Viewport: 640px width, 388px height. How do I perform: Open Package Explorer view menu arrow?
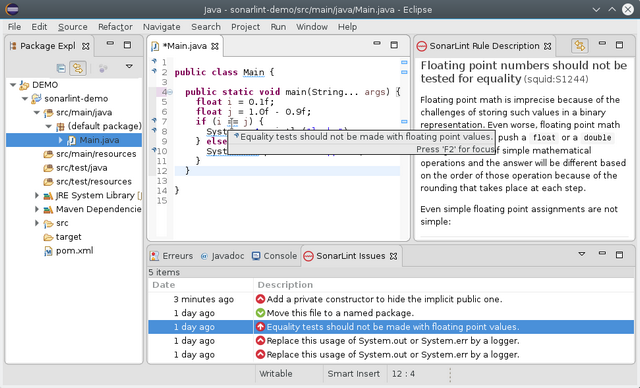click(129, 66)
